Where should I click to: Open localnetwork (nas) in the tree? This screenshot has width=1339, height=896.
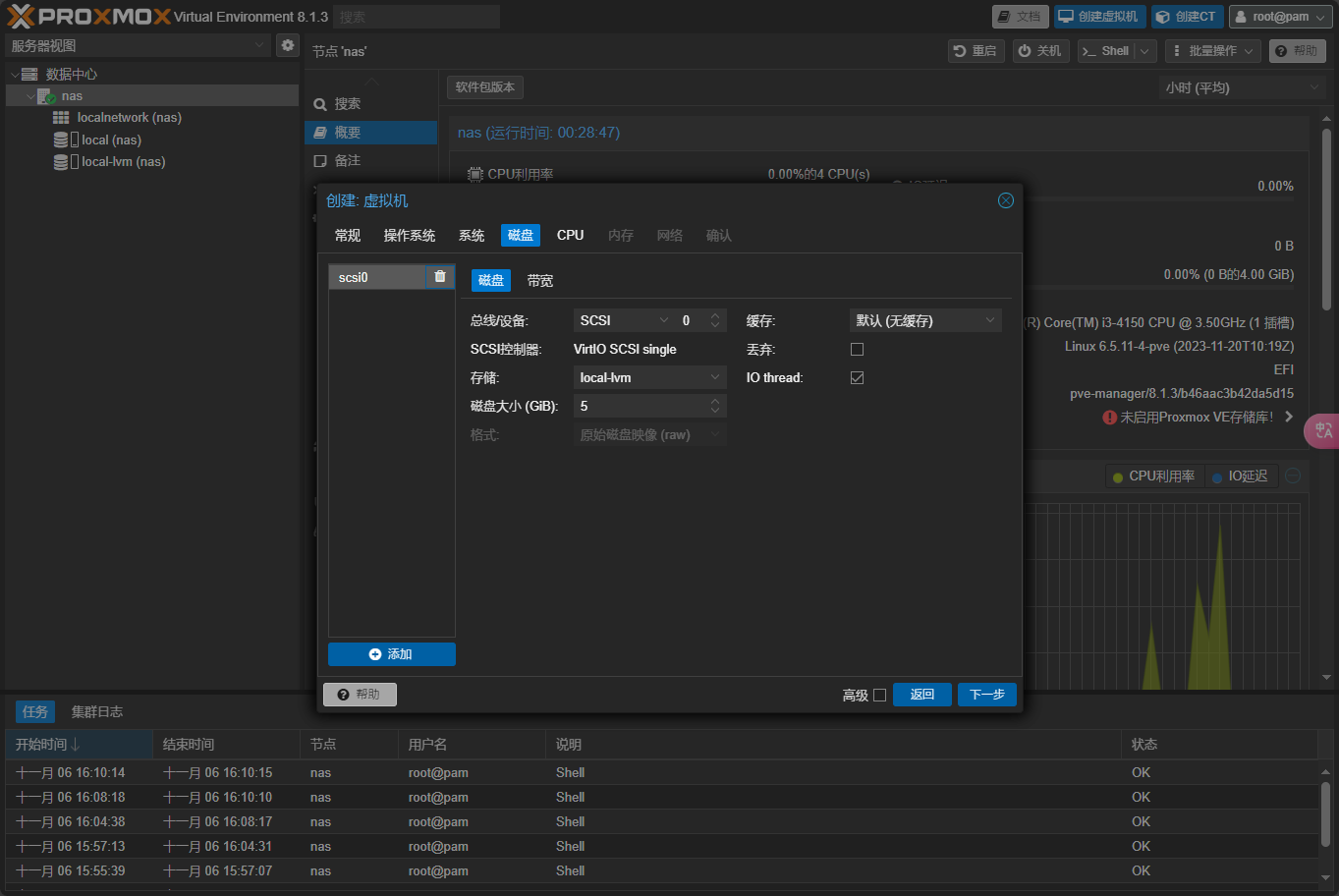(129, 118)
